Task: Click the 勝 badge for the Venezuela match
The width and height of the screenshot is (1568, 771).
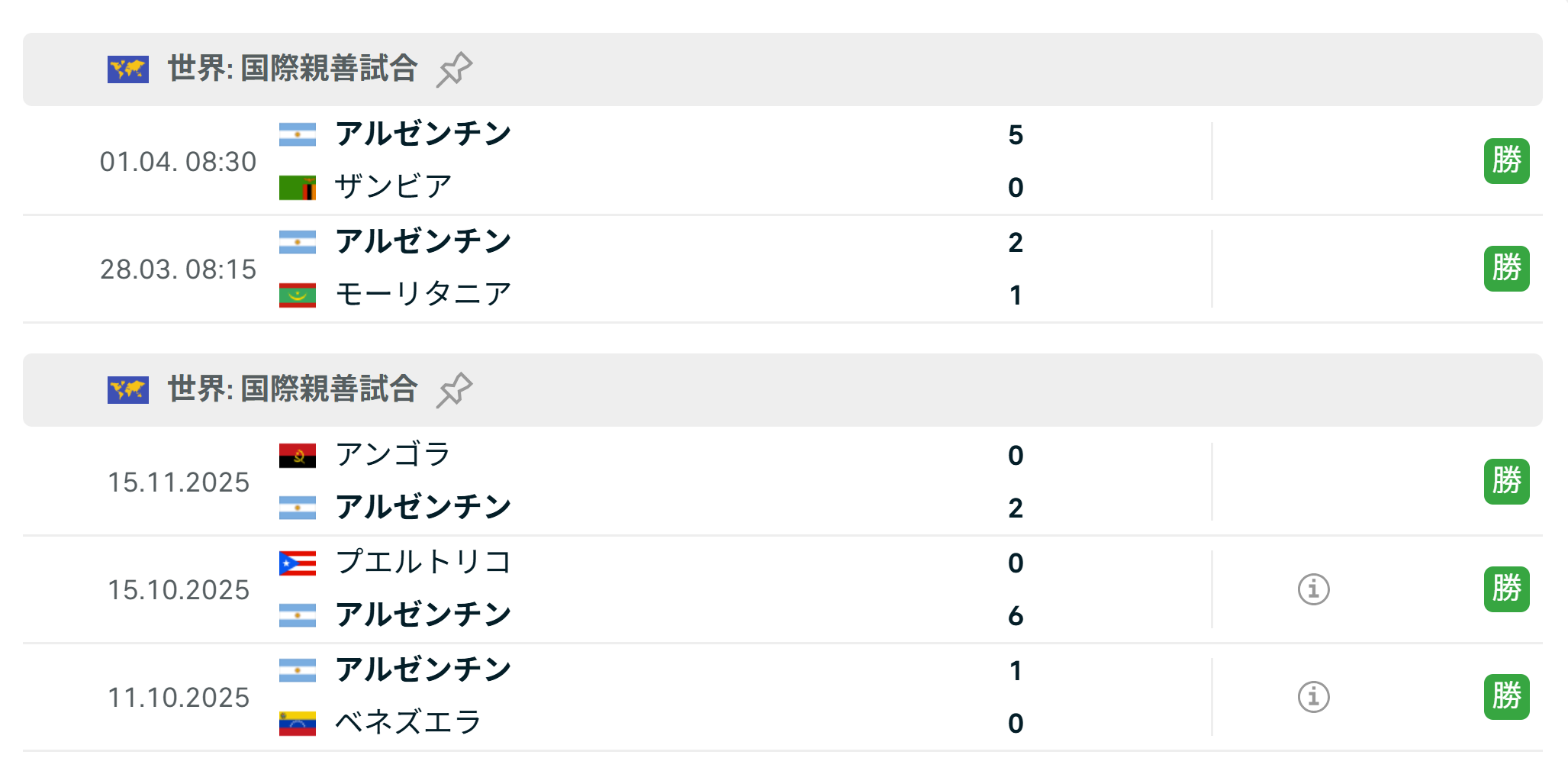Action: point(1506,697)
